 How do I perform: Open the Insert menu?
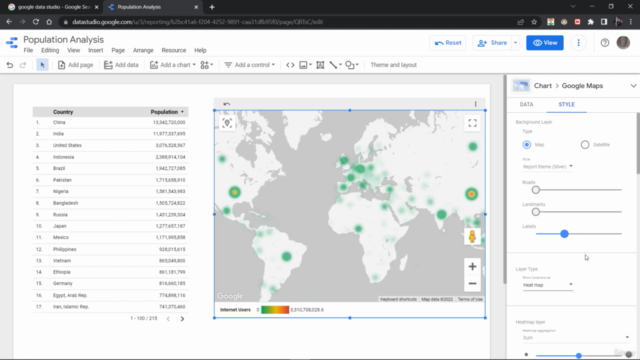[x=96, y=50]
